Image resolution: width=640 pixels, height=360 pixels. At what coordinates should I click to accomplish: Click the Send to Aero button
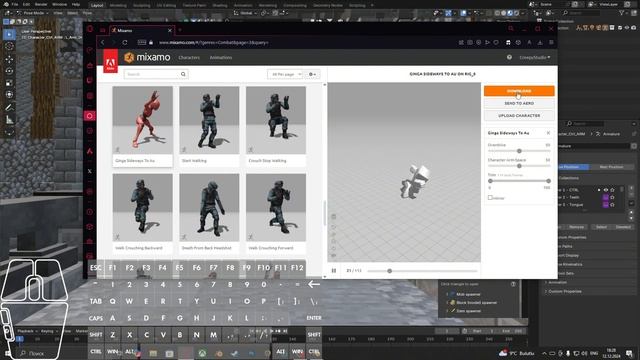point(519,103)
